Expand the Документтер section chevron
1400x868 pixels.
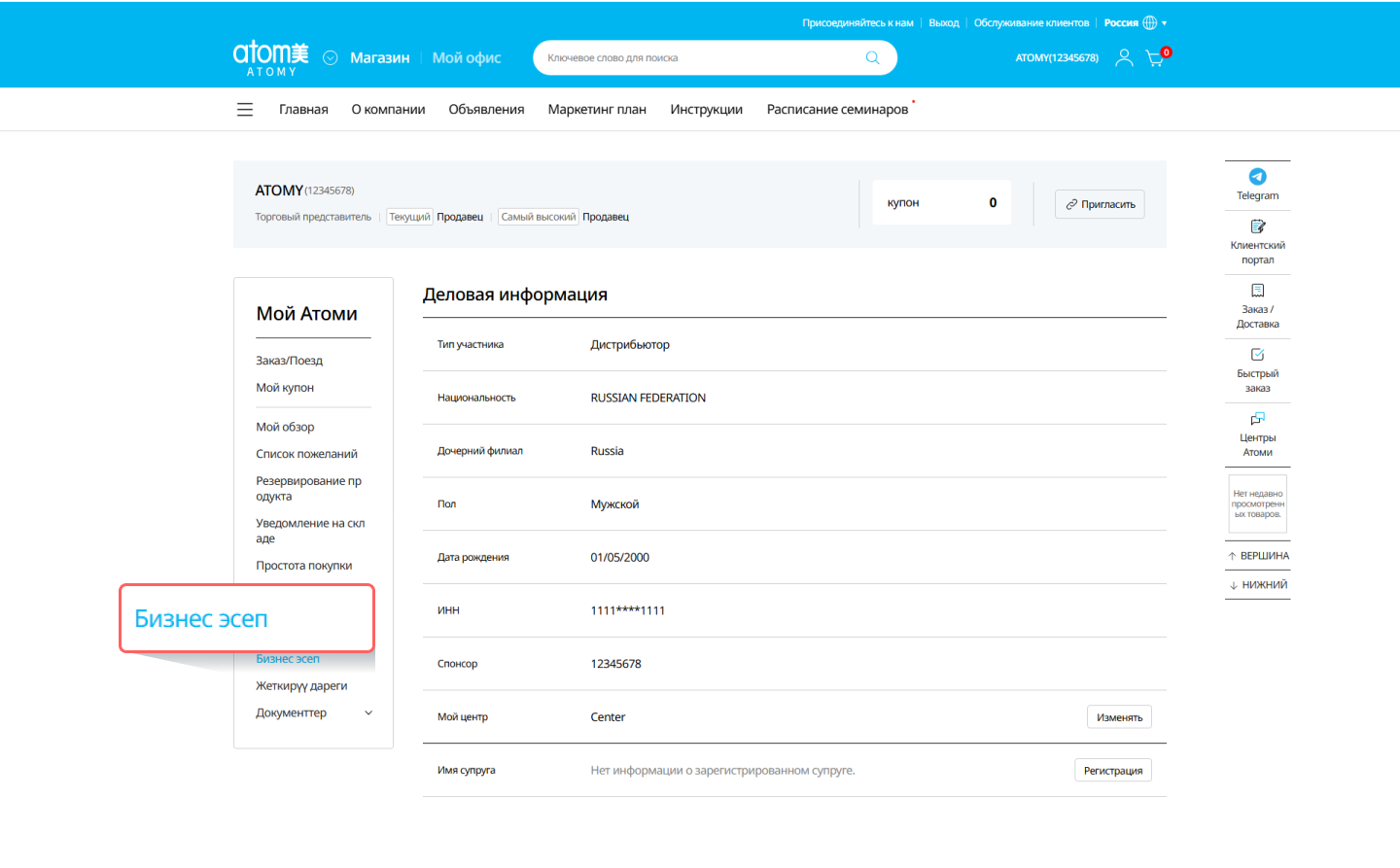(x=368, y=713)
